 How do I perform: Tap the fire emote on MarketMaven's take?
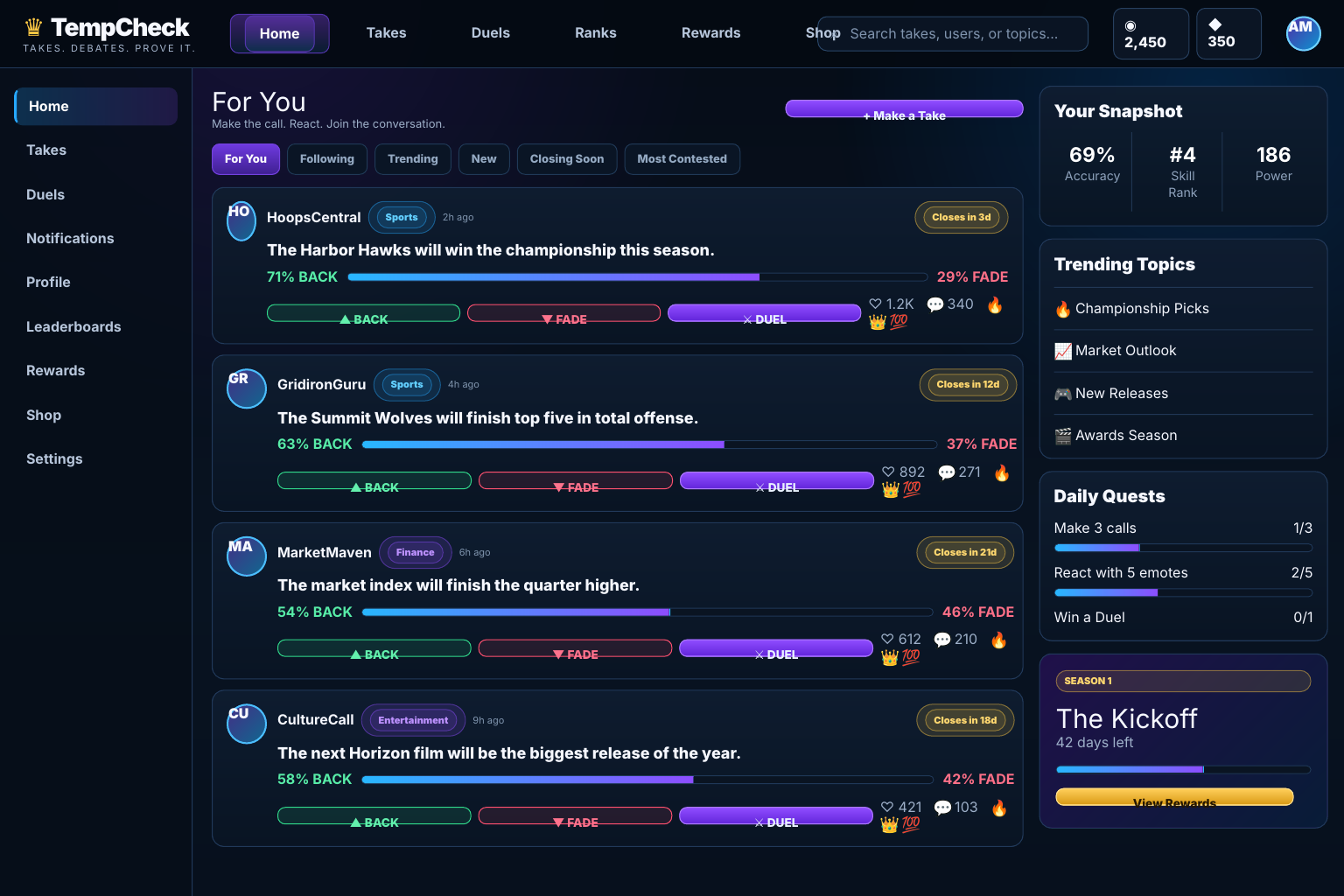point(998,640)
